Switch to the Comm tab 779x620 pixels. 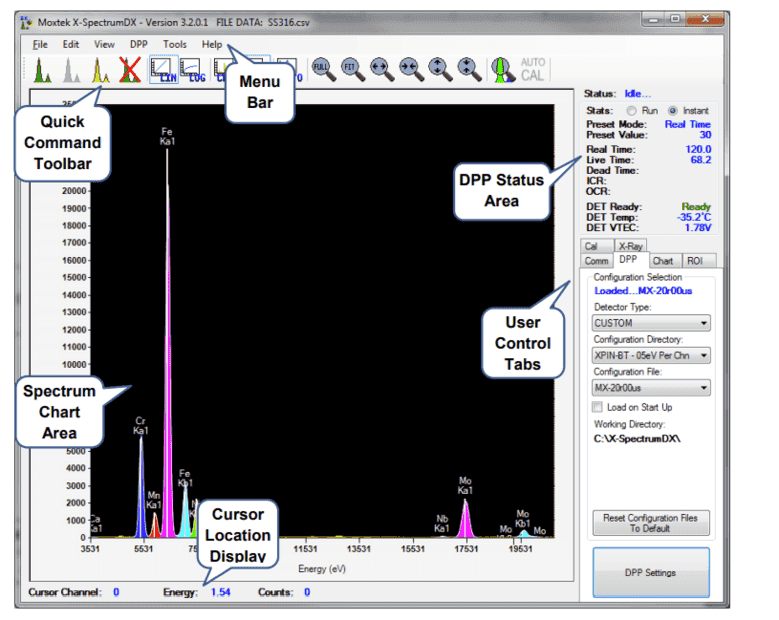coord(596,261)
